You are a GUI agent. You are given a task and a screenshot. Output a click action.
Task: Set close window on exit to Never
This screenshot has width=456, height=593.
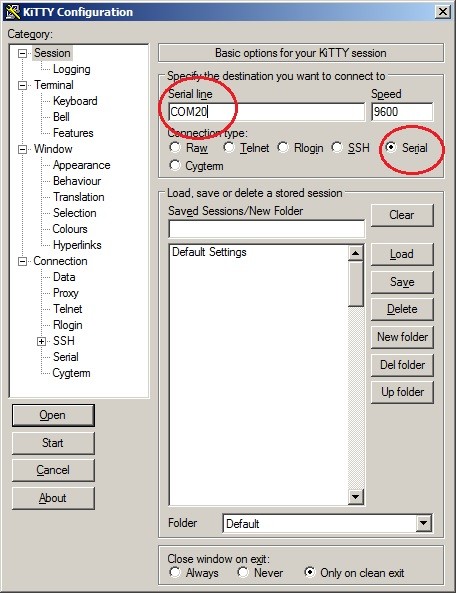[x=260, y=573]
